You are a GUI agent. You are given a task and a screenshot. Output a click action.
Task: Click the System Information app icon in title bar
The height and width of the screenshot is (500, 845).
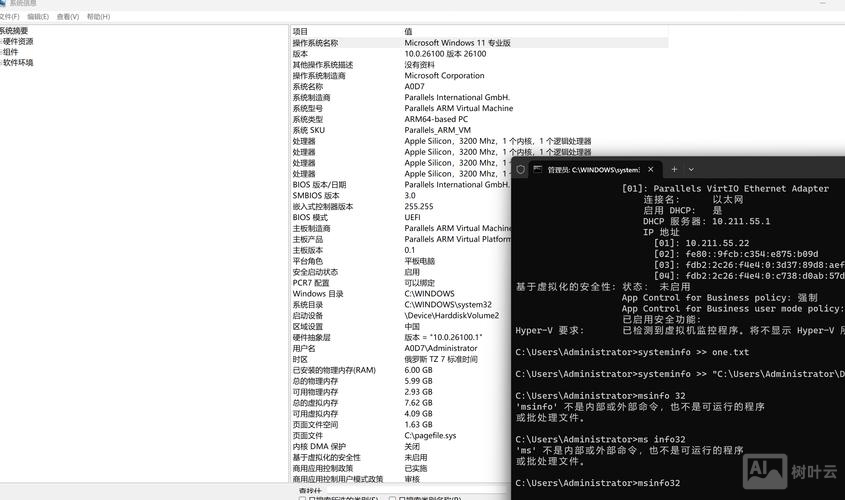[x=3, y=3]
